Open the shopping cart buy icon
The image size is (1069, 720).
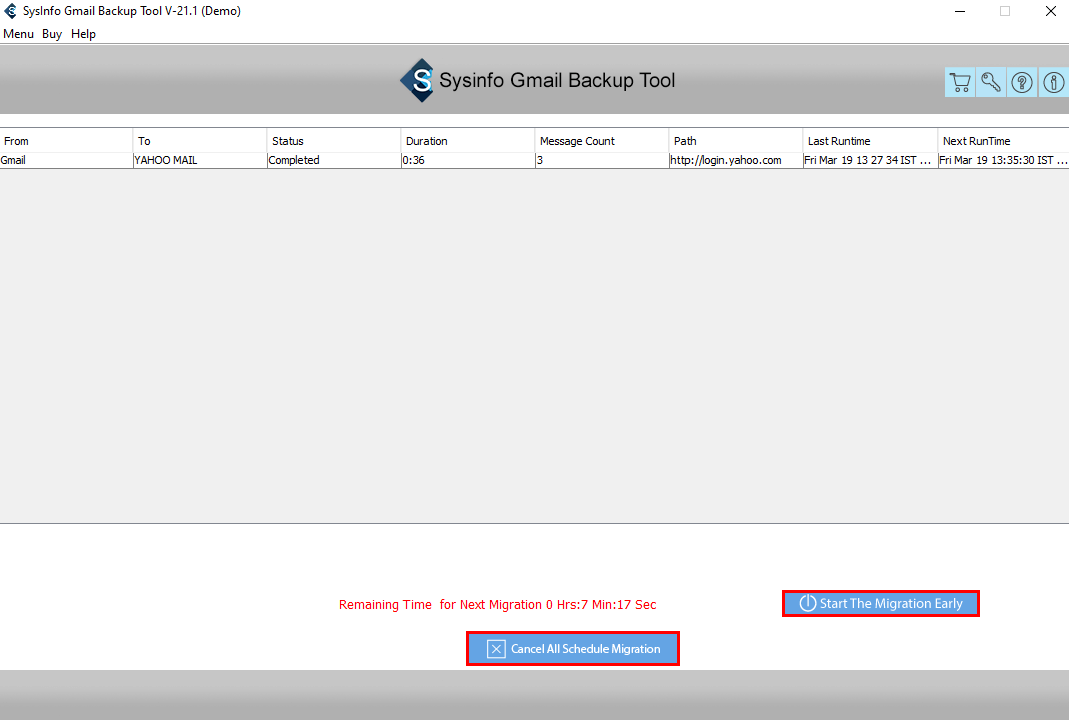960,82
